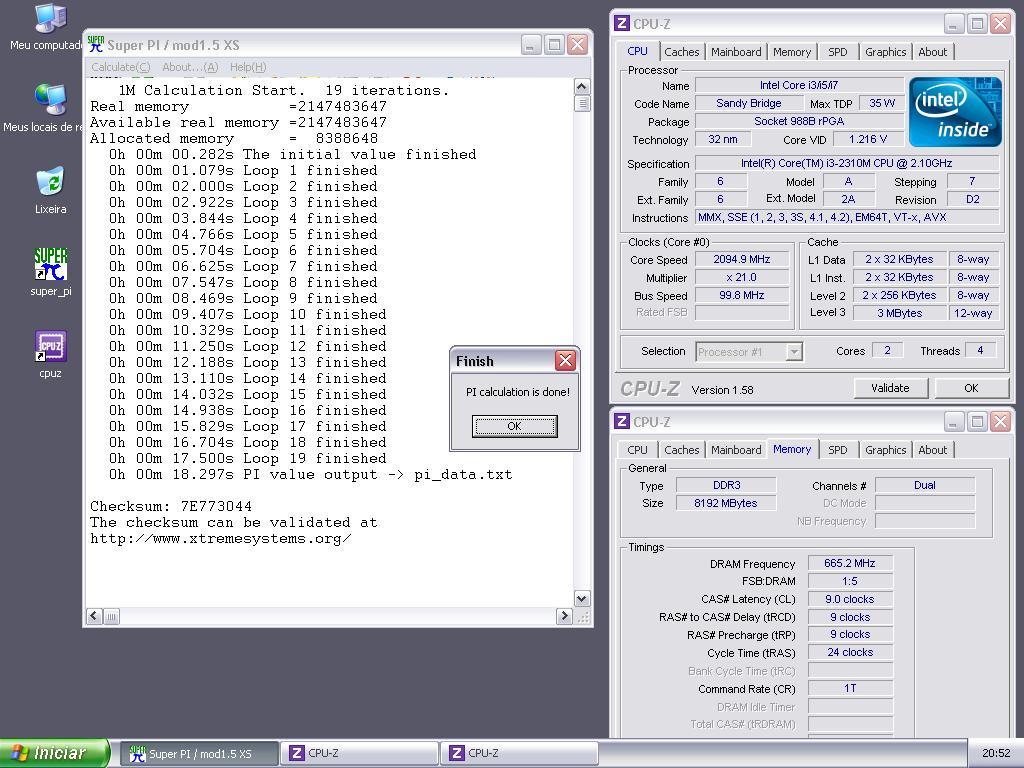Click Validate in the CPU-Z window
The height and width of the screenshot is (768, 1024).
coord(890,388)
